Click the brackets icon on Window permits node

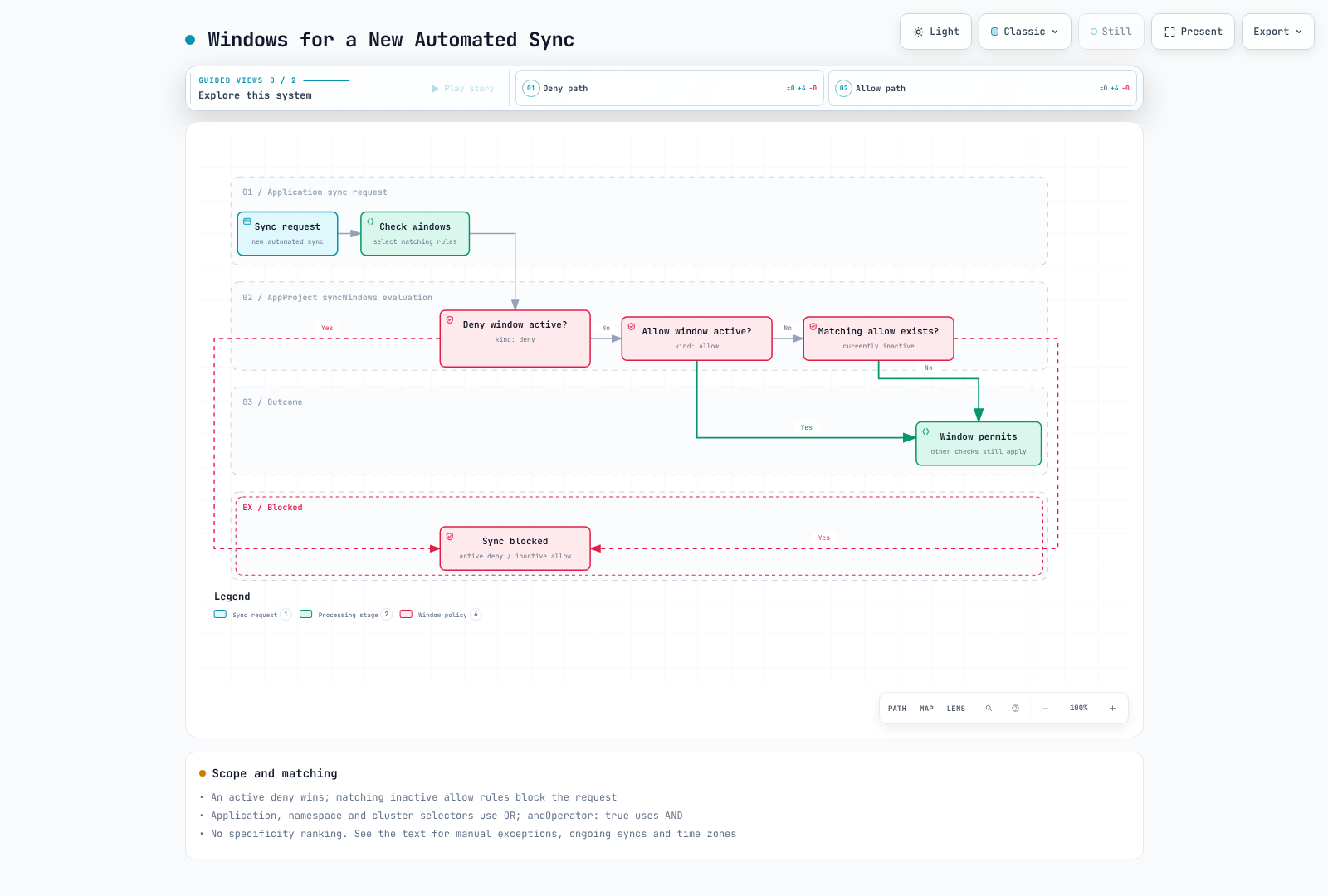[x=925, y=431]
